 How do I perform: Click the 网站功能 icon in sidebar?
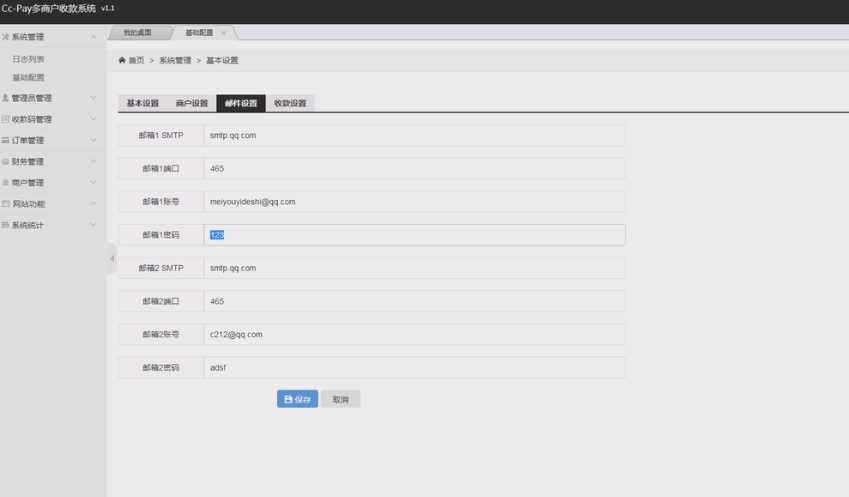tap(6, 204)
